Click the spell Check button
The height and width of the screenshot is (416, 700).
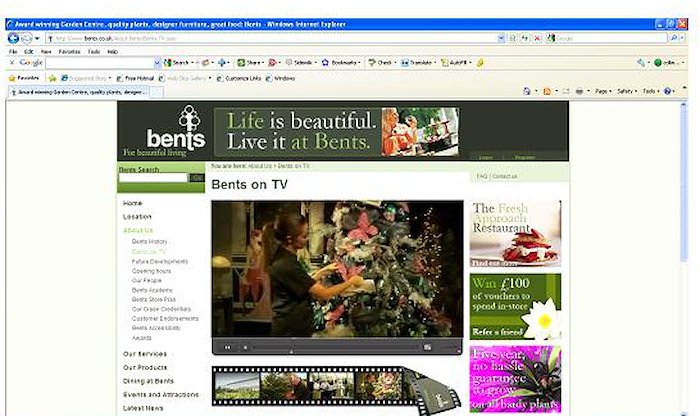point(380,63)
